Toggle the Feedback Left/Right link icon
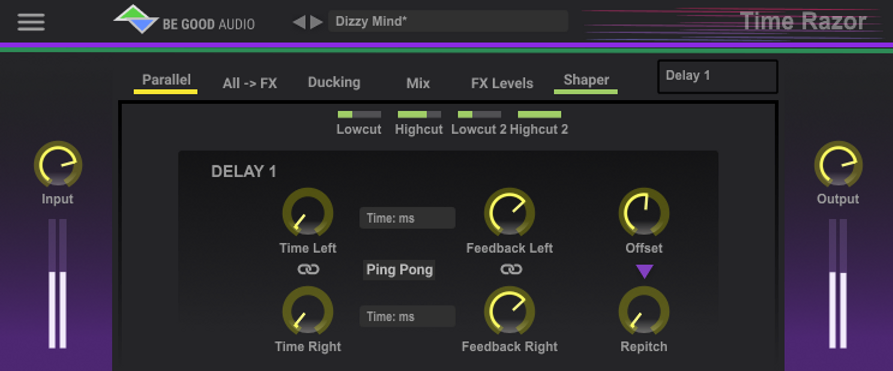Screen dimensions: 893x371 [511, 269]
